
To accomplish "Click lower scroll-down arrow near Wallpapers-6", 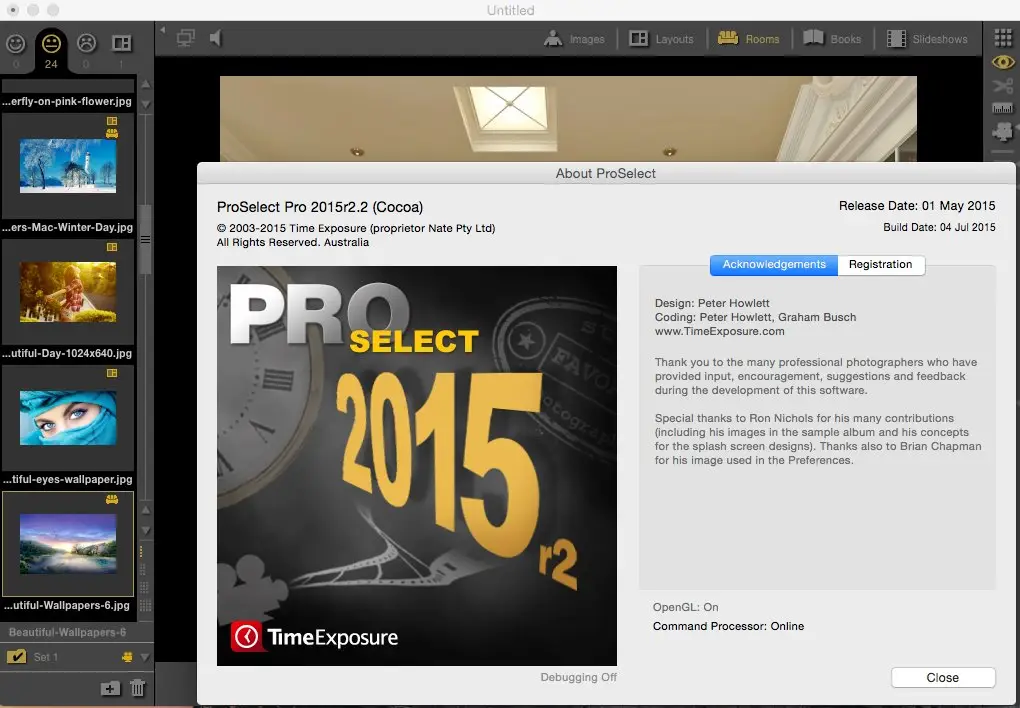I will coord(146,530).
